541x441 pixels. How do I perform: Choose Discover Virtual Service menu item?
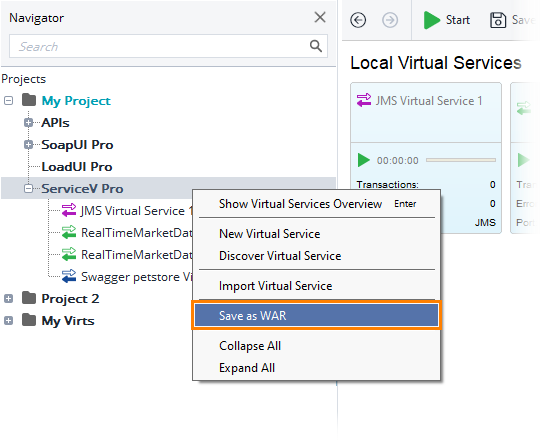point(316,256)
